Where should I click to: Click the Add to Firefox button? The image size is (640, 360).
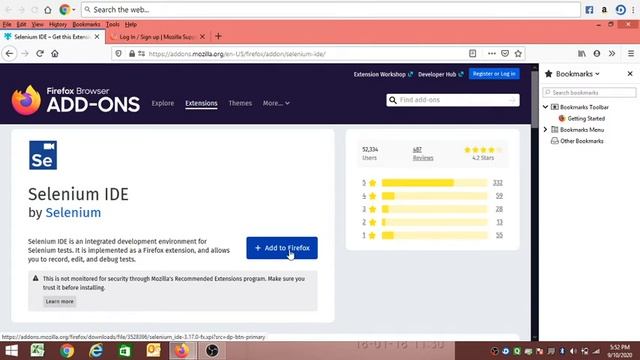click(x=282, y=248)
